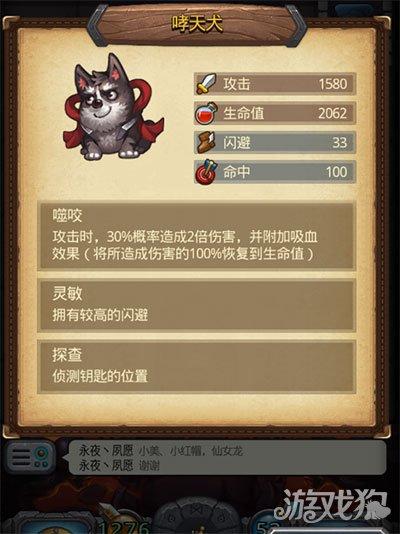Tap the 哮天犬 dog portrait
The height and width of the screenshot is (534, 400).
pos(113,107)
